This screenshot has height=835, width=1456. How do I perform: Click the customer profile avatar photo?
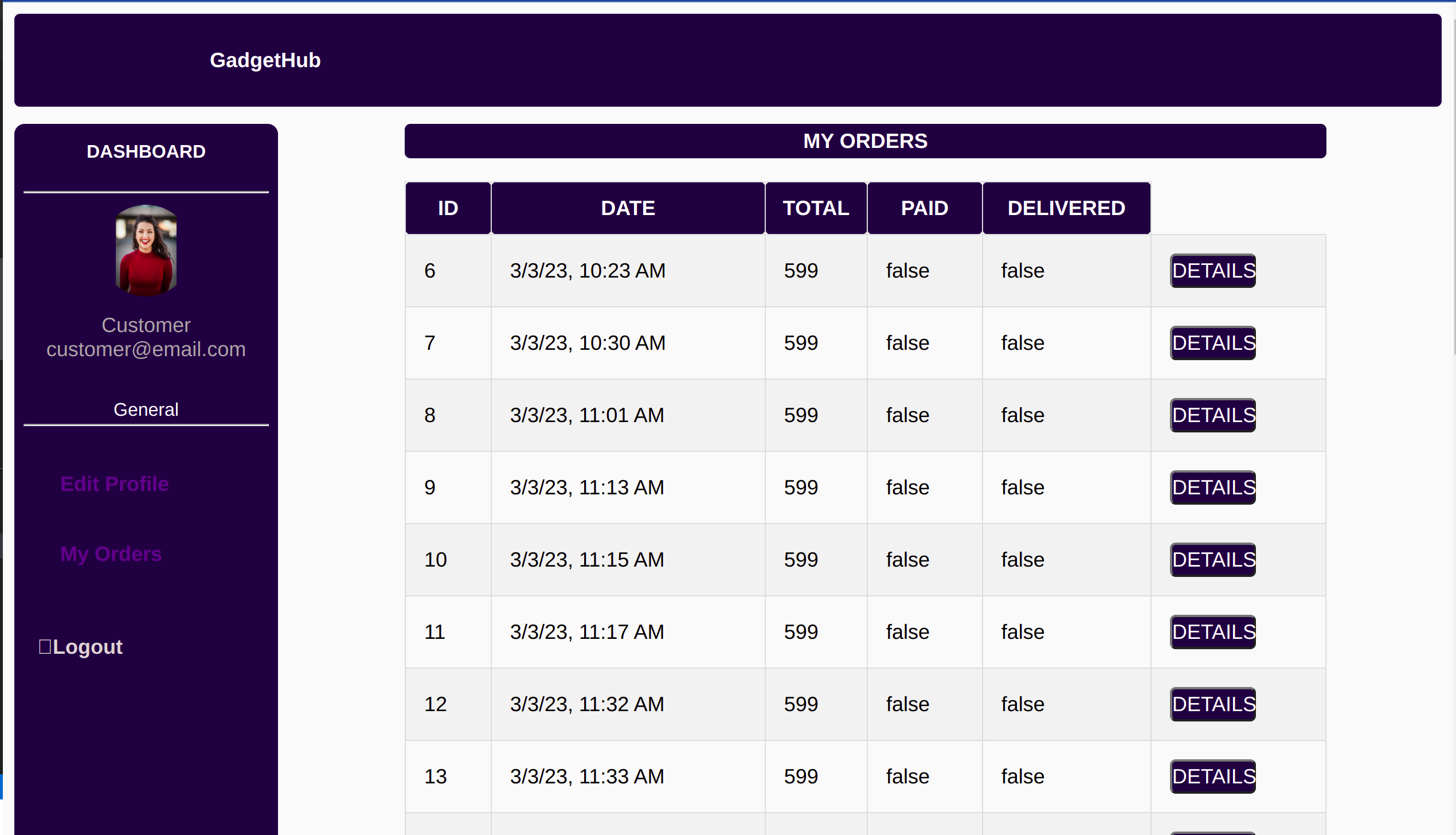pyautogui.click(x=146, y=251)
